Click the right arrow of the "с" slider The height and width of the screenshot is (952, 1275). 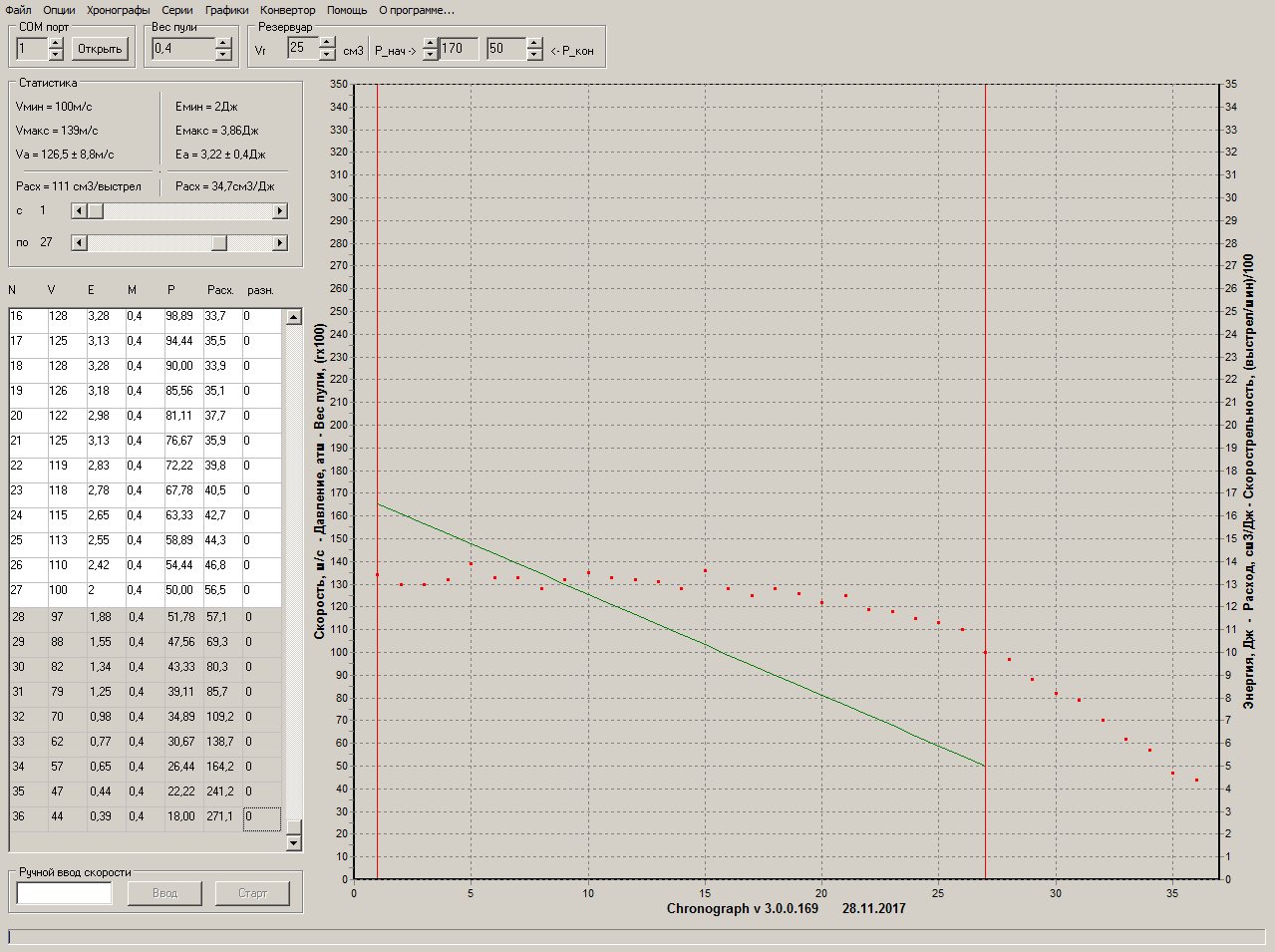[280, 211]
